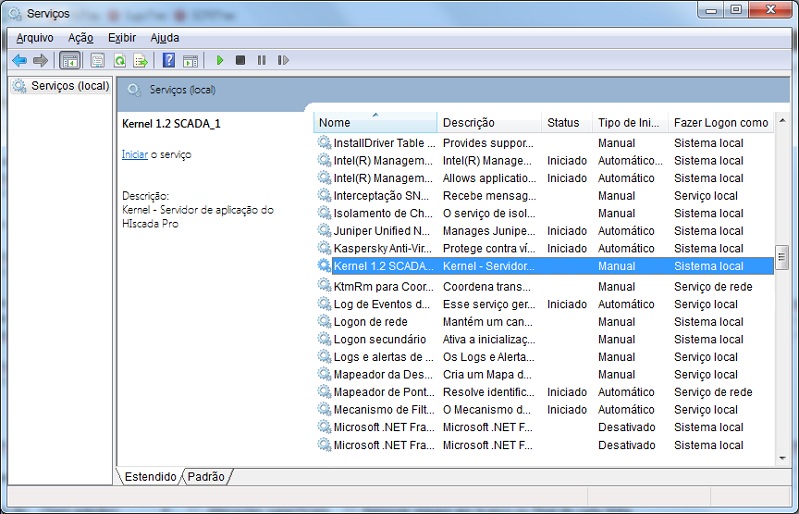Open the Ação menu

coord(81,38)
